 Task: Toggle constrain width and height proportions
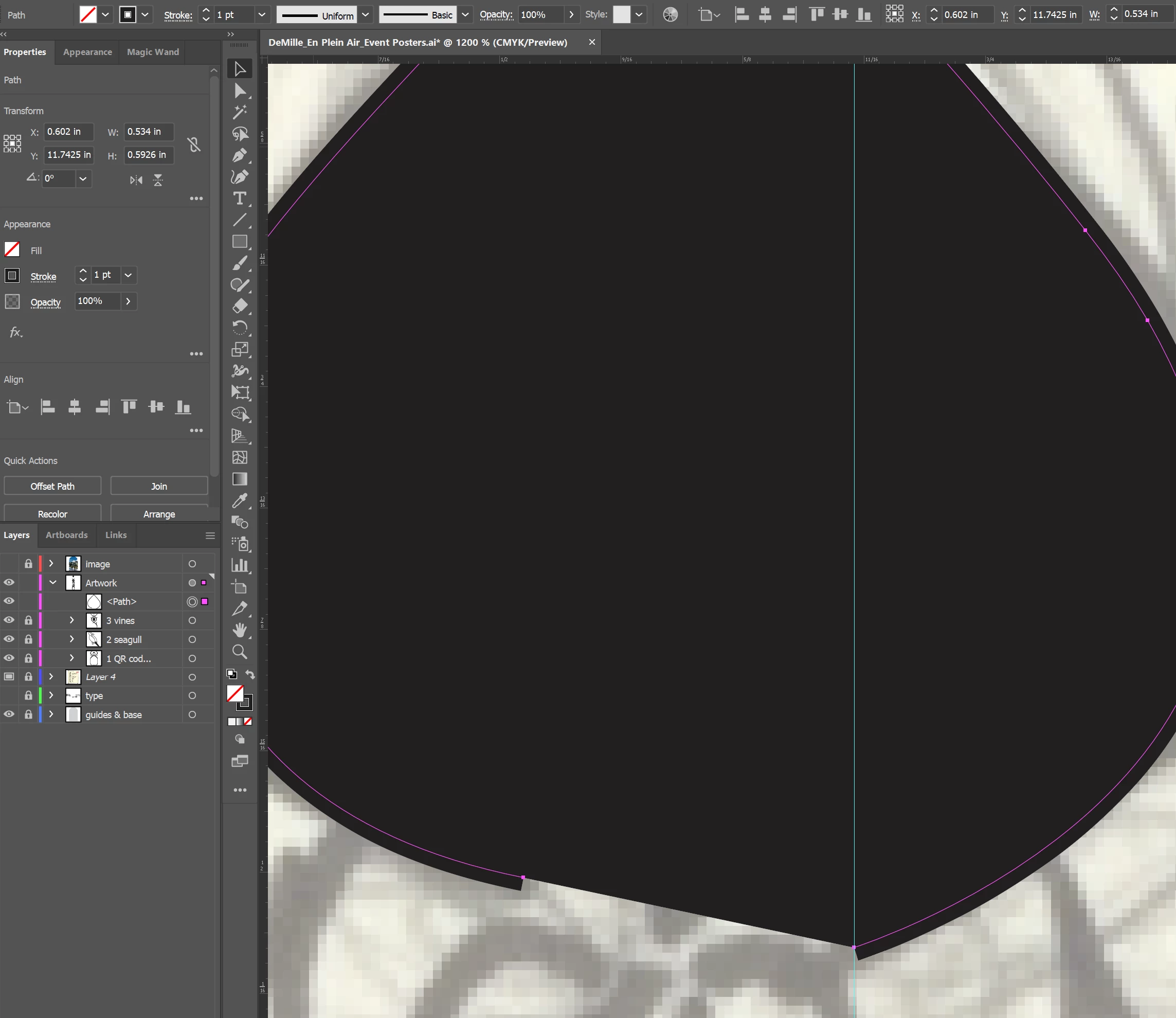click(194, 145)
